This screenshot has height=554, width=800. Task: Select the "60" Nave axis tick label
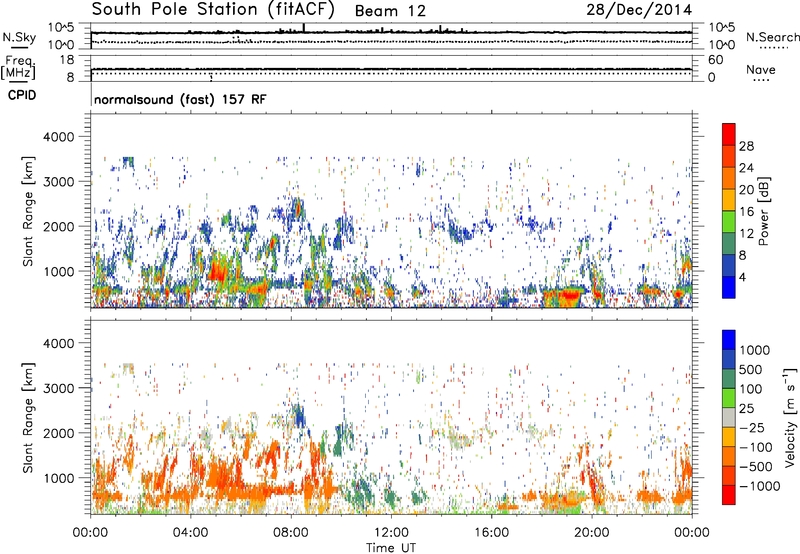click(x=715, y=60)
